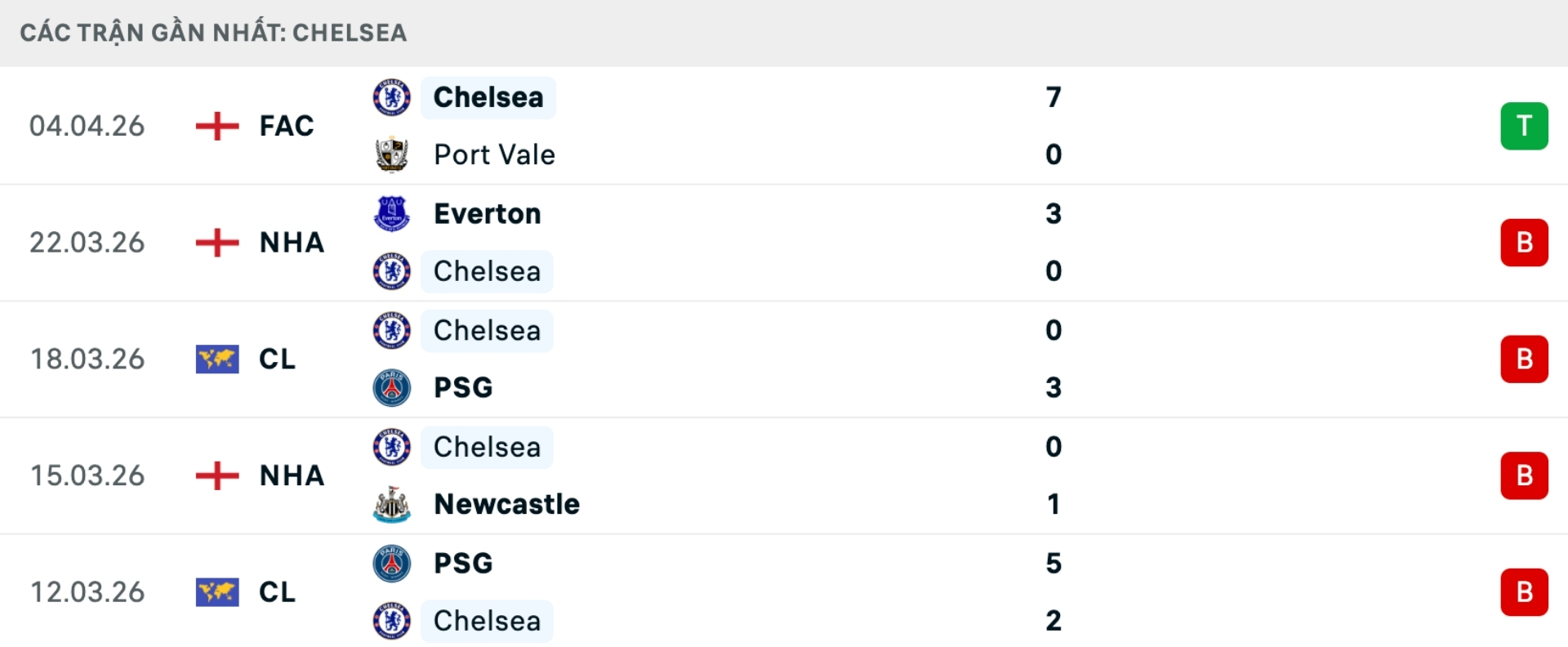The height and width of the screenshot is (647, 1568).
Task: Click the Everton club crest
Action: click(x=392, y=214)
